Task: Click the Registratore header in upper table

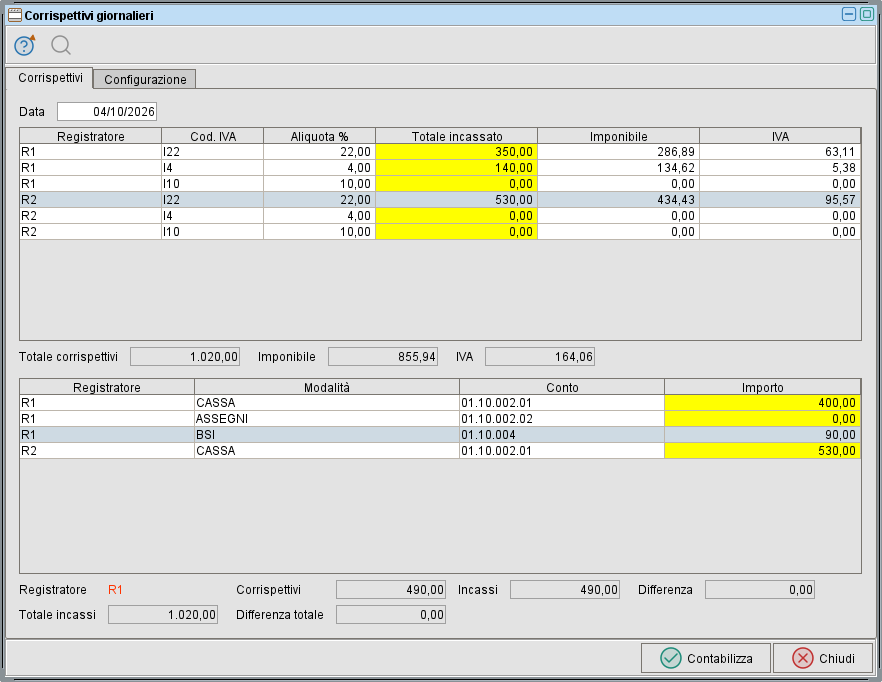Action: 91,136
